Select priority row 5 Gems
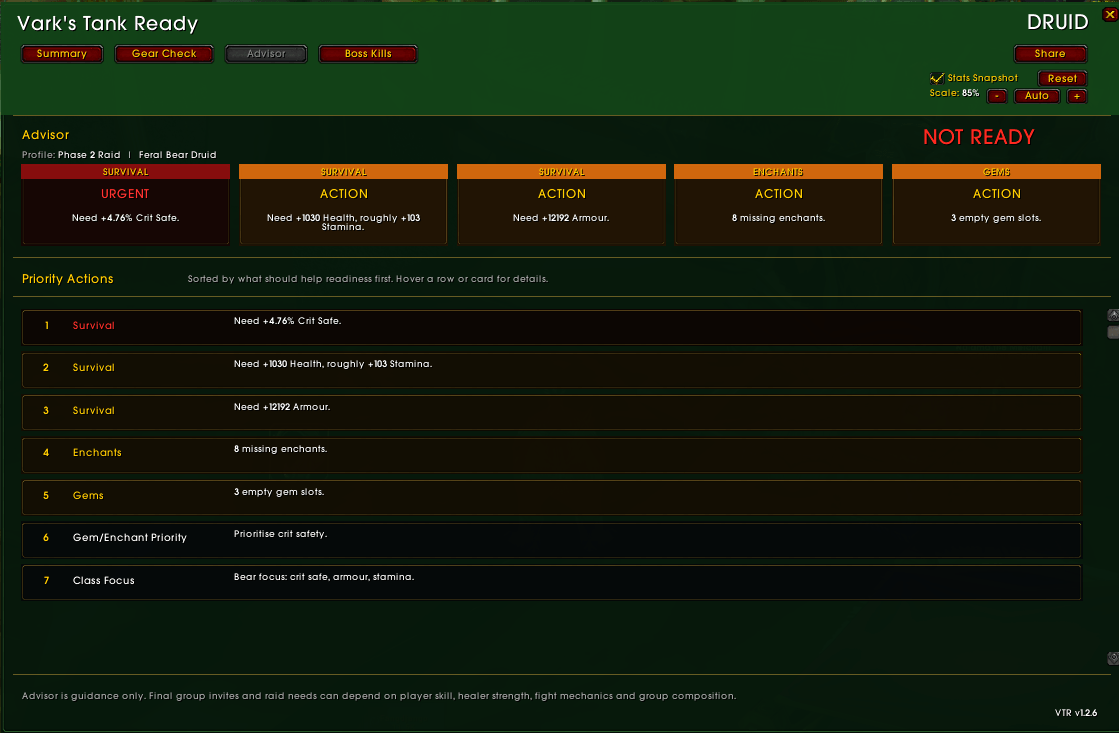 point(552,497)
